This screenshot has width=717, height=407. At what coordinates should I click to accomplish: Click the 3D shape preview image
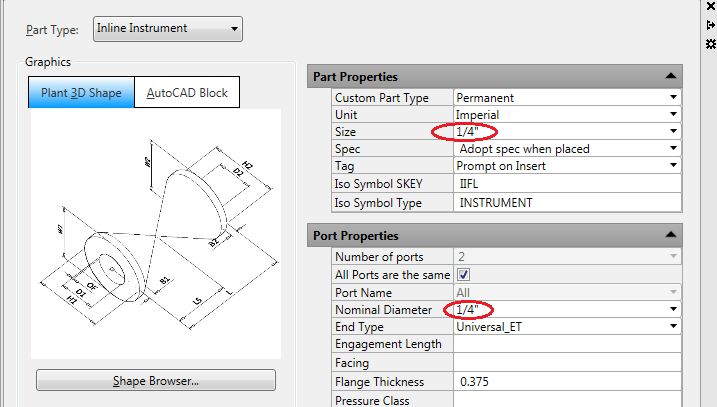[x=155, y=232]
